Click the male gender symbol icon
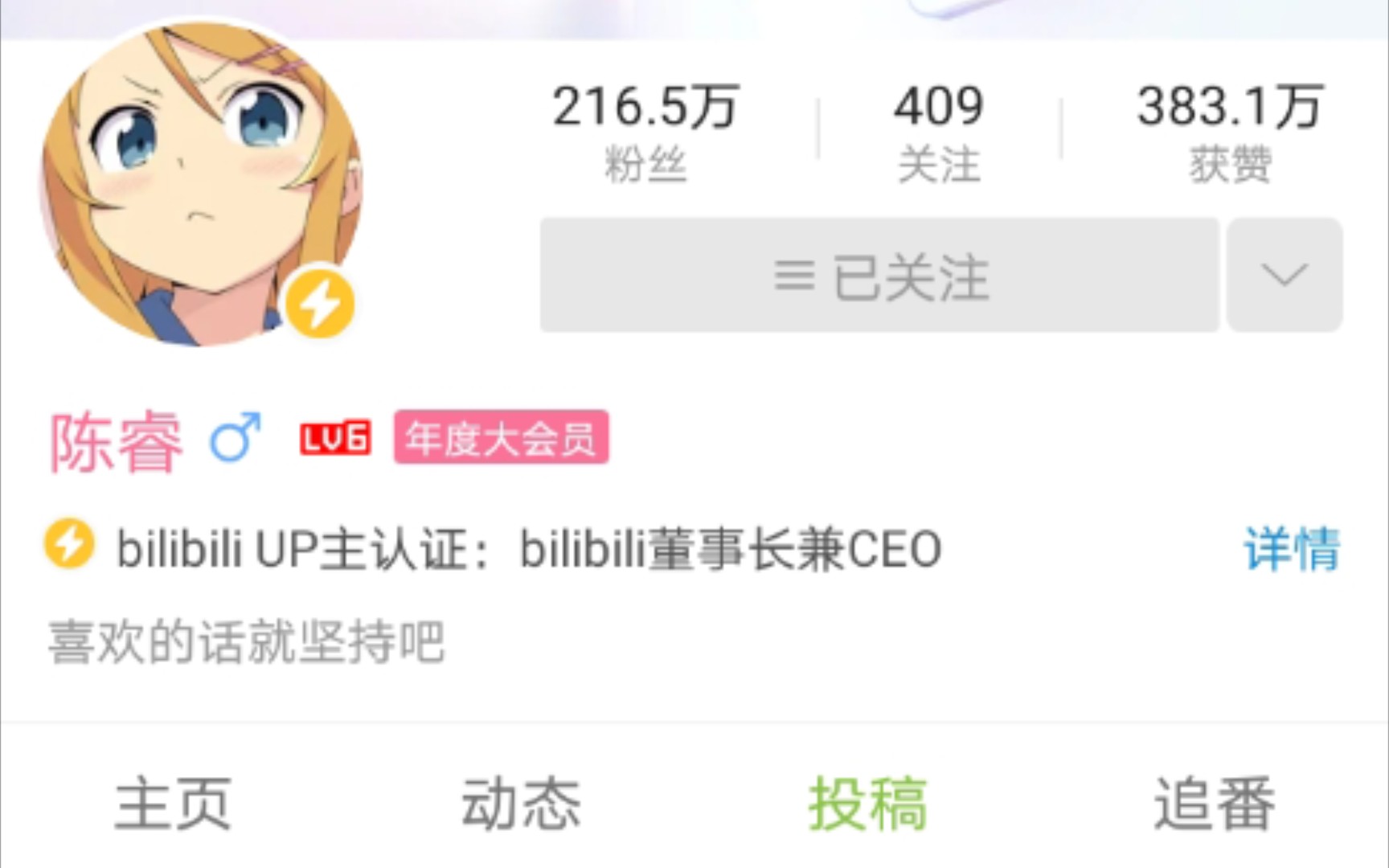 [x=236, y=437]
